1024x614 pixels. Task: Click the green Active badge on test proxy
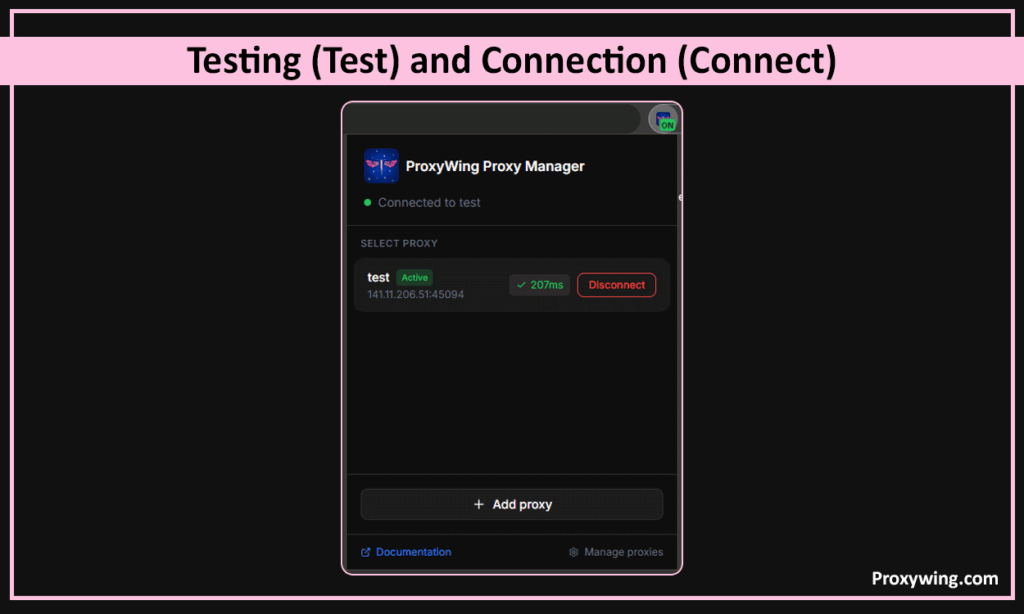coord(414,278)
